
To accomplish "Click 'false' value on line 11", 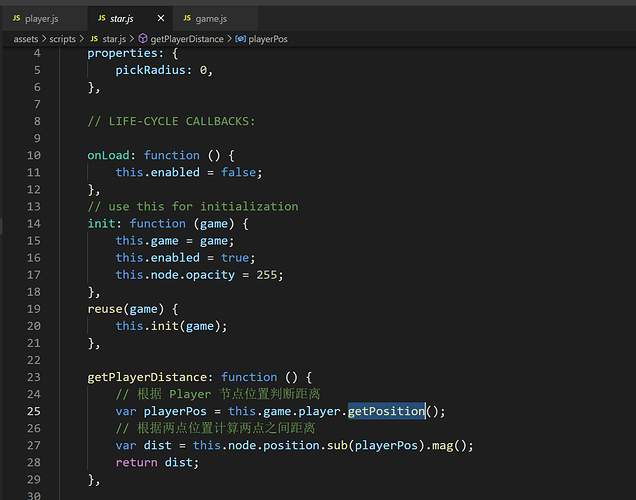I will 238,172.
